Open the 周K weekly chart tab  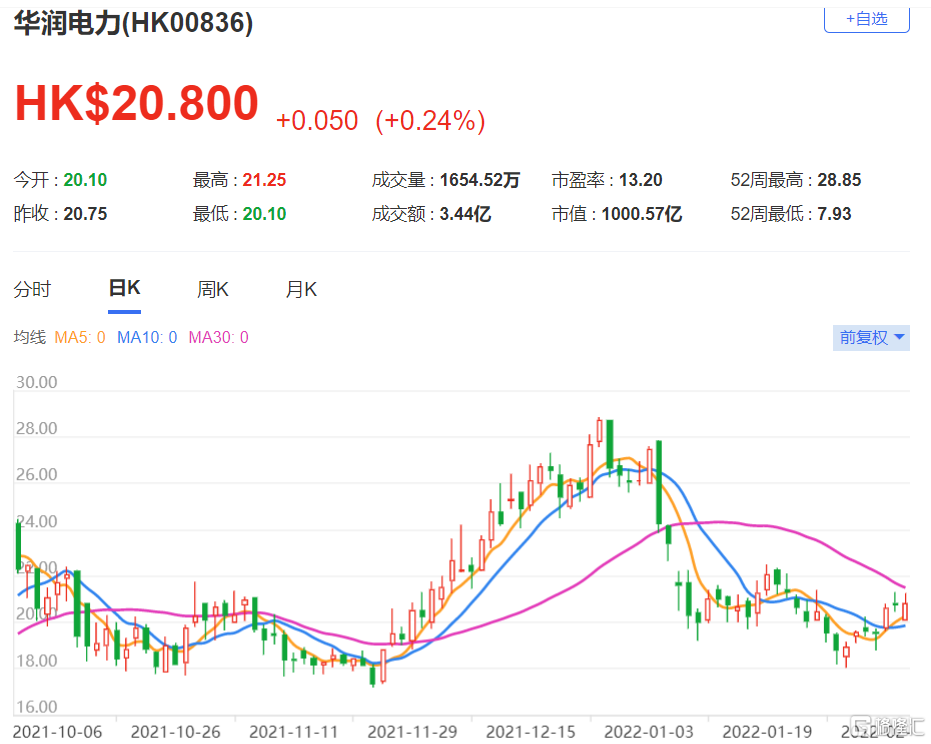[213, 290]
